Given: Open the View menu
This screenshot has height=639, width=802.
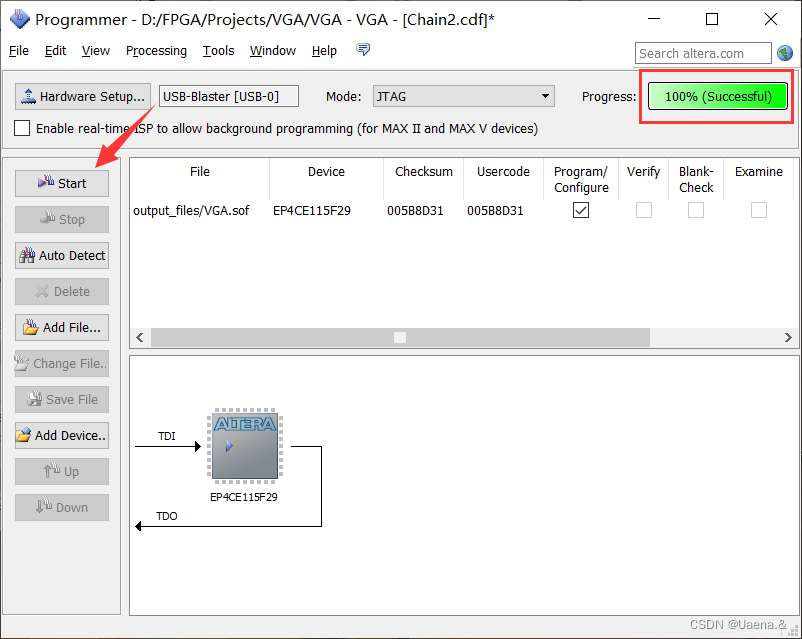Looking at the screenshot, I should (96, 51).
